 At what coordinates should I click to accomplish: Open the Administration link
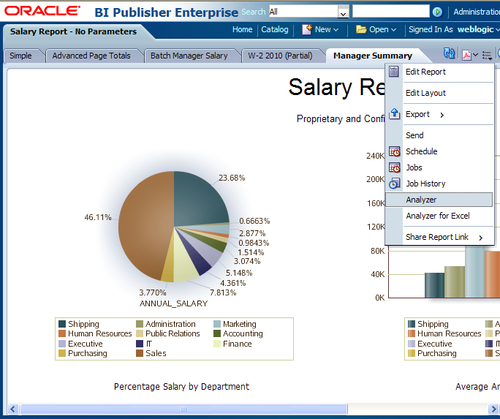coord(476,12)
